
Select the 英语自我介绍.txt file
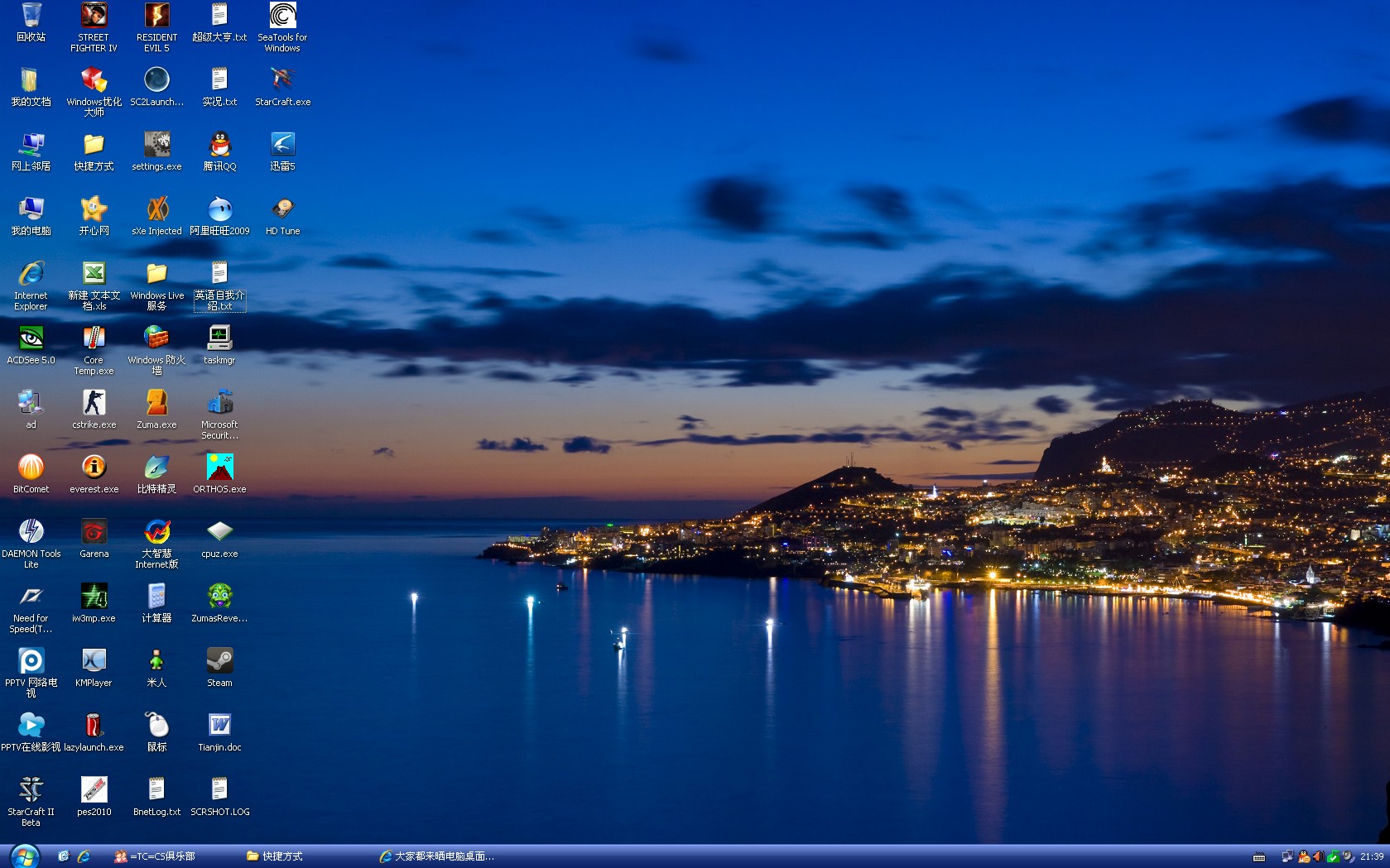(x=219, y=285)
